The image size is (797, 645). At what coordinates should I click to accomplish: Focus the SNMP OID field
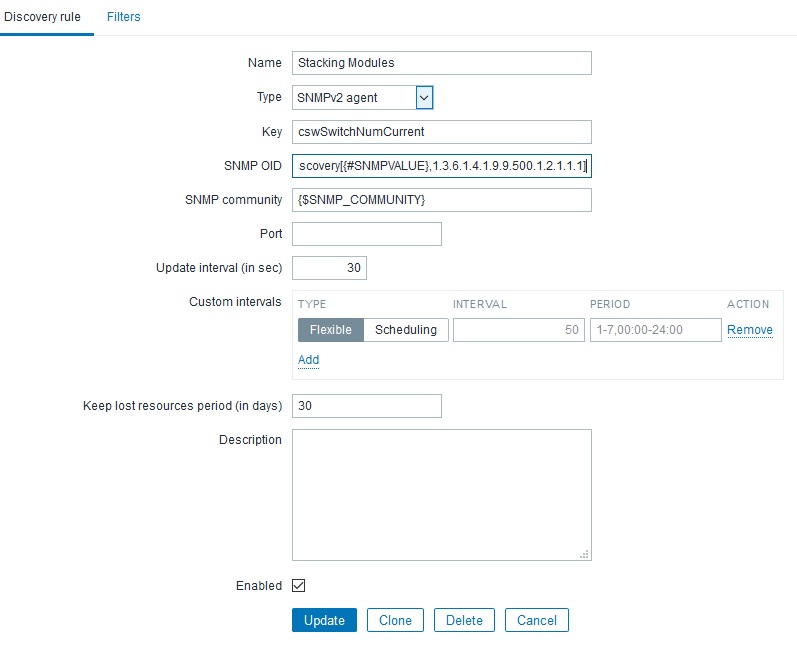click(x=441, y=166)
